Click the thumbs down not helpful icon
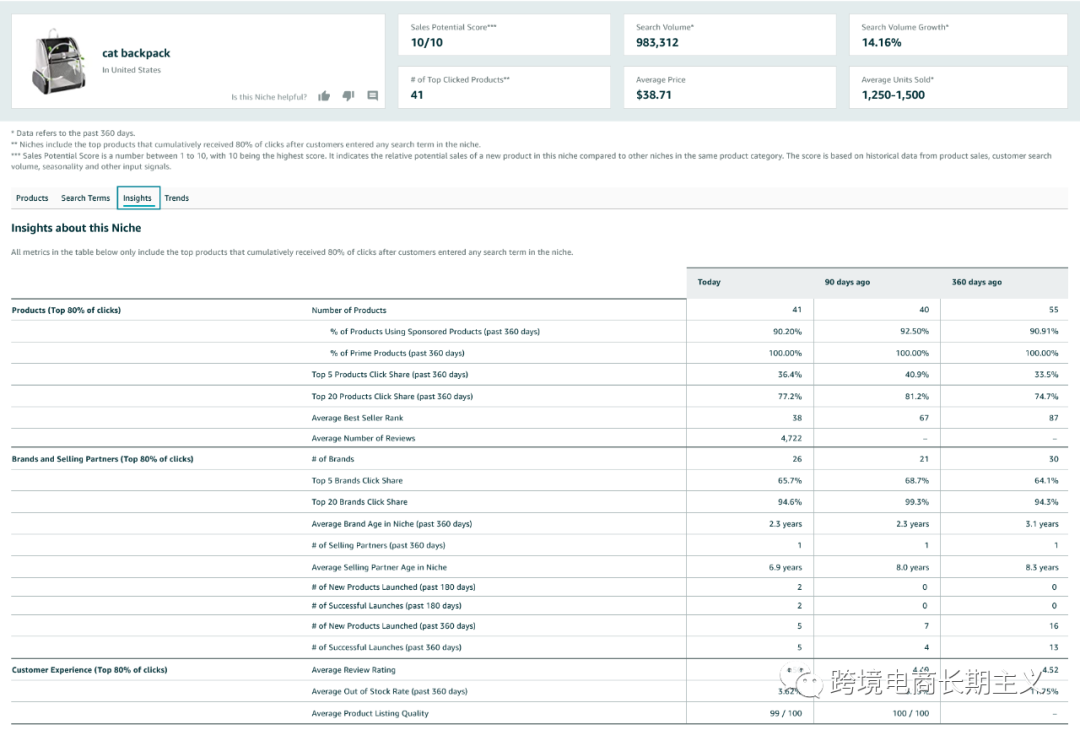Image resolution: width=1080 pixels, height=730 pixels. 348,96
